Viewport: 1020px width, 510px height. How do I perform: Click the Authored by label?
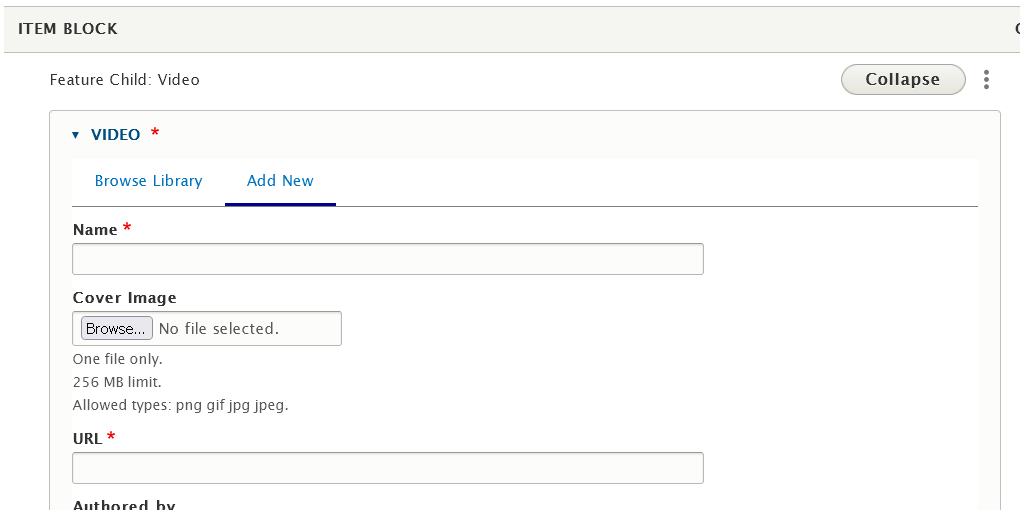[124, 504]
